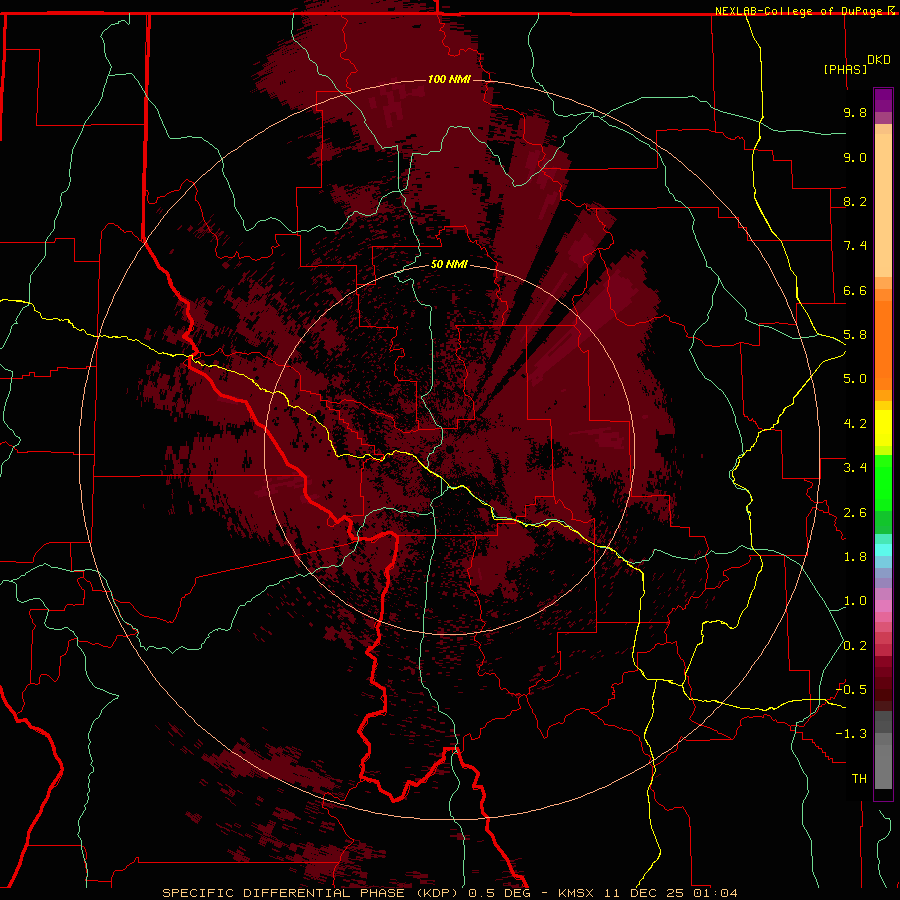This screenshot has height=900, width=900.
Task: Click the 2.6 value on the color scale
Action: [x=855, y=513]
